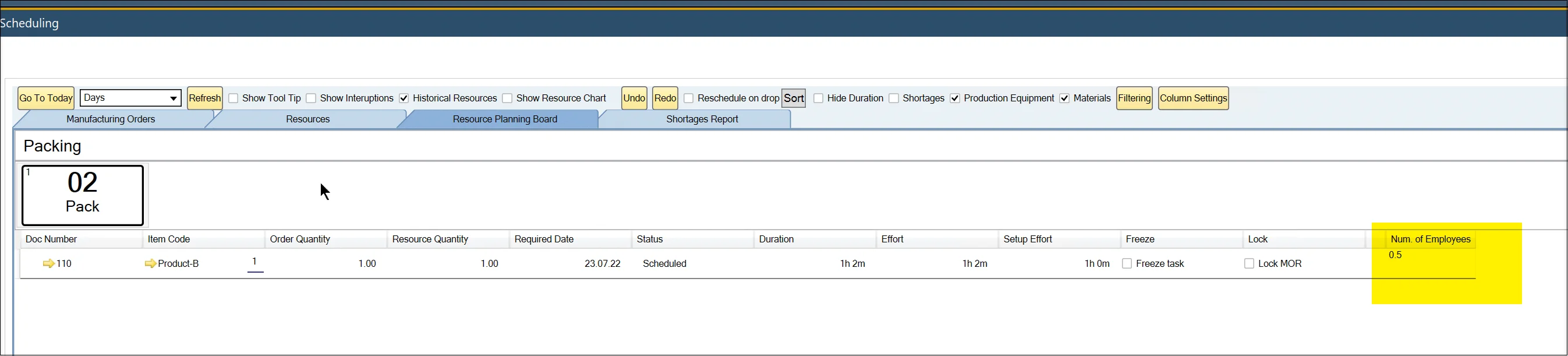Open the Days time scale dropdown
The image size is (1568, 356).
tap(173, 98)
